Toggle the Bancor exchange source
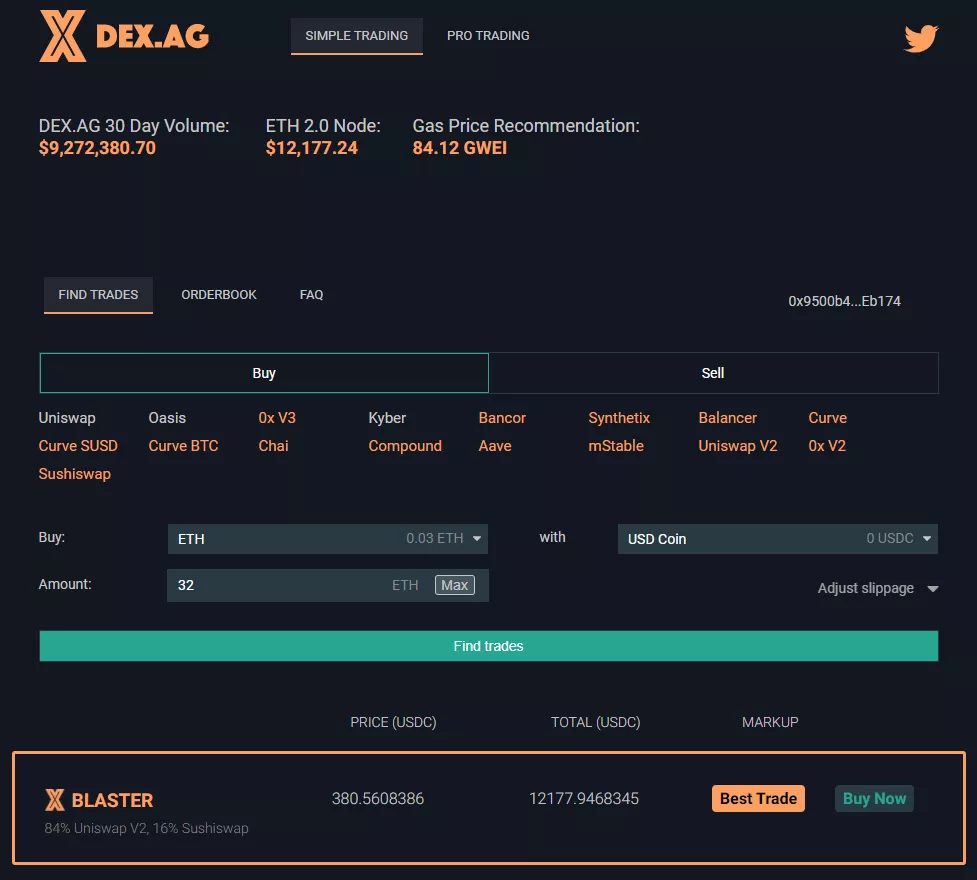This screenshot has width=977, height=880. (502, 418)
